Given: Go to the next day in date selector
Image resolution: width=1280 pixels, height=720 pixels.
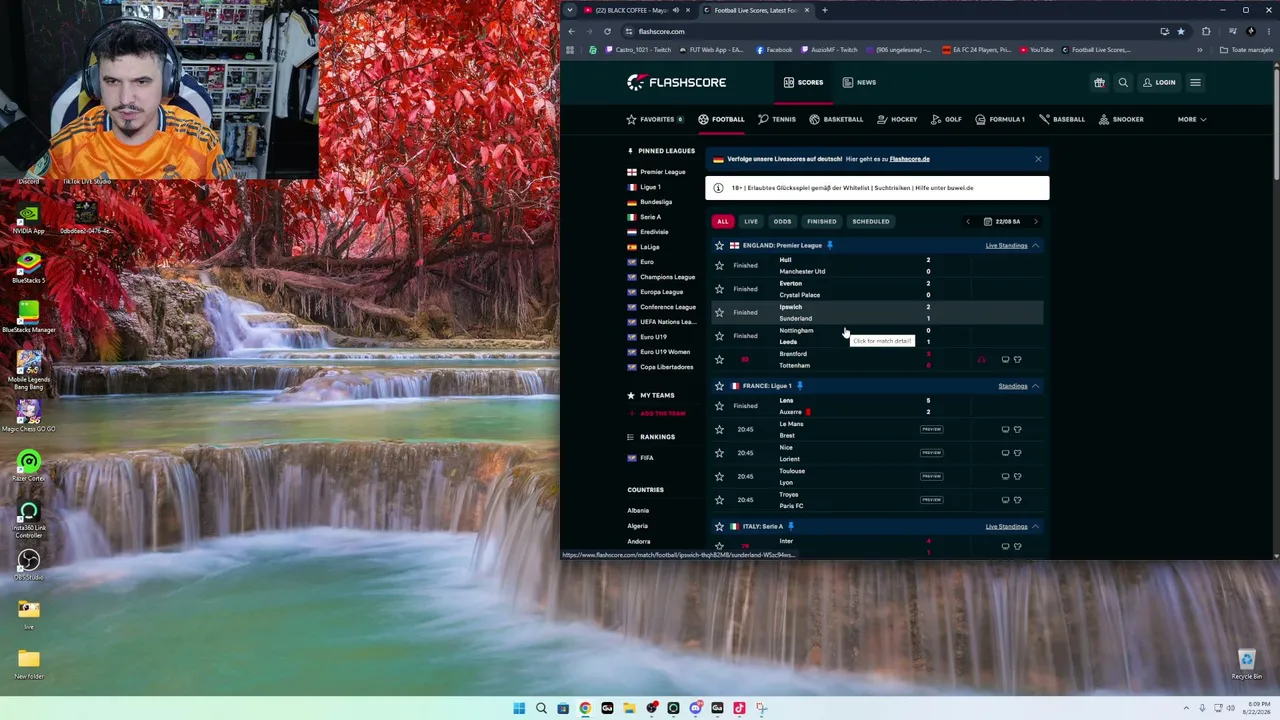Looking at the screenshot, I should point(1035,221).
